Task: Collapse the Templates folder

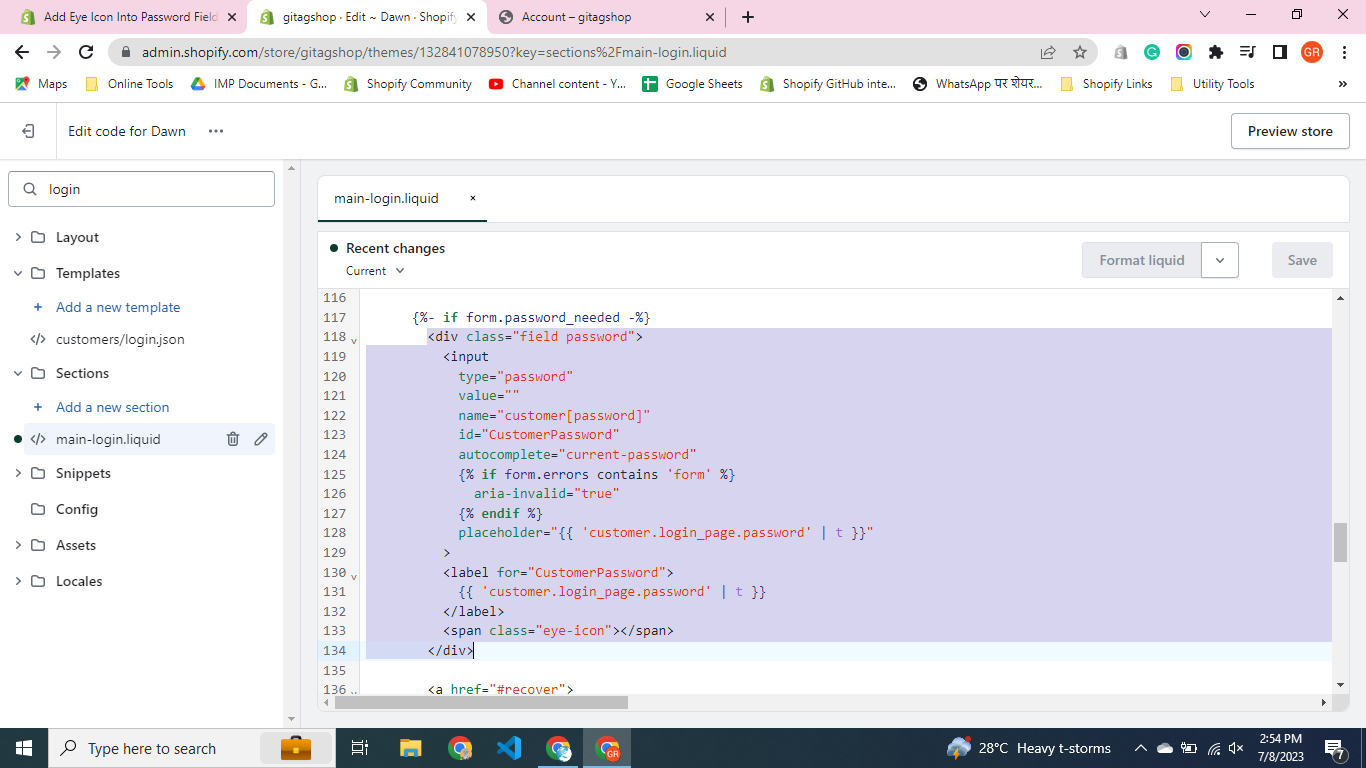Action: point(18,273)
